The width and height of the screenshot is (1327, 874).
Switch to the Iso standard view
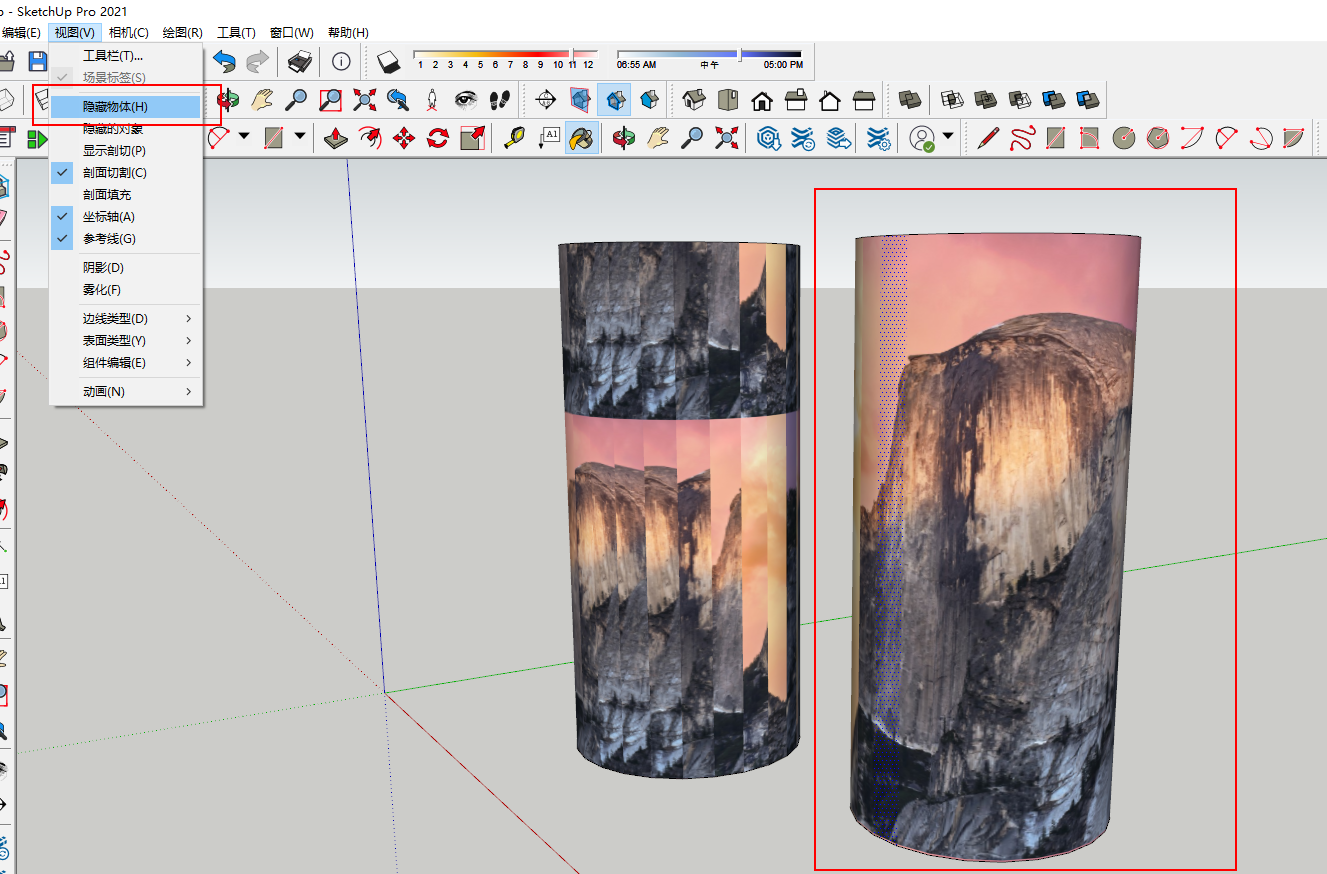(x=694, y=99)
